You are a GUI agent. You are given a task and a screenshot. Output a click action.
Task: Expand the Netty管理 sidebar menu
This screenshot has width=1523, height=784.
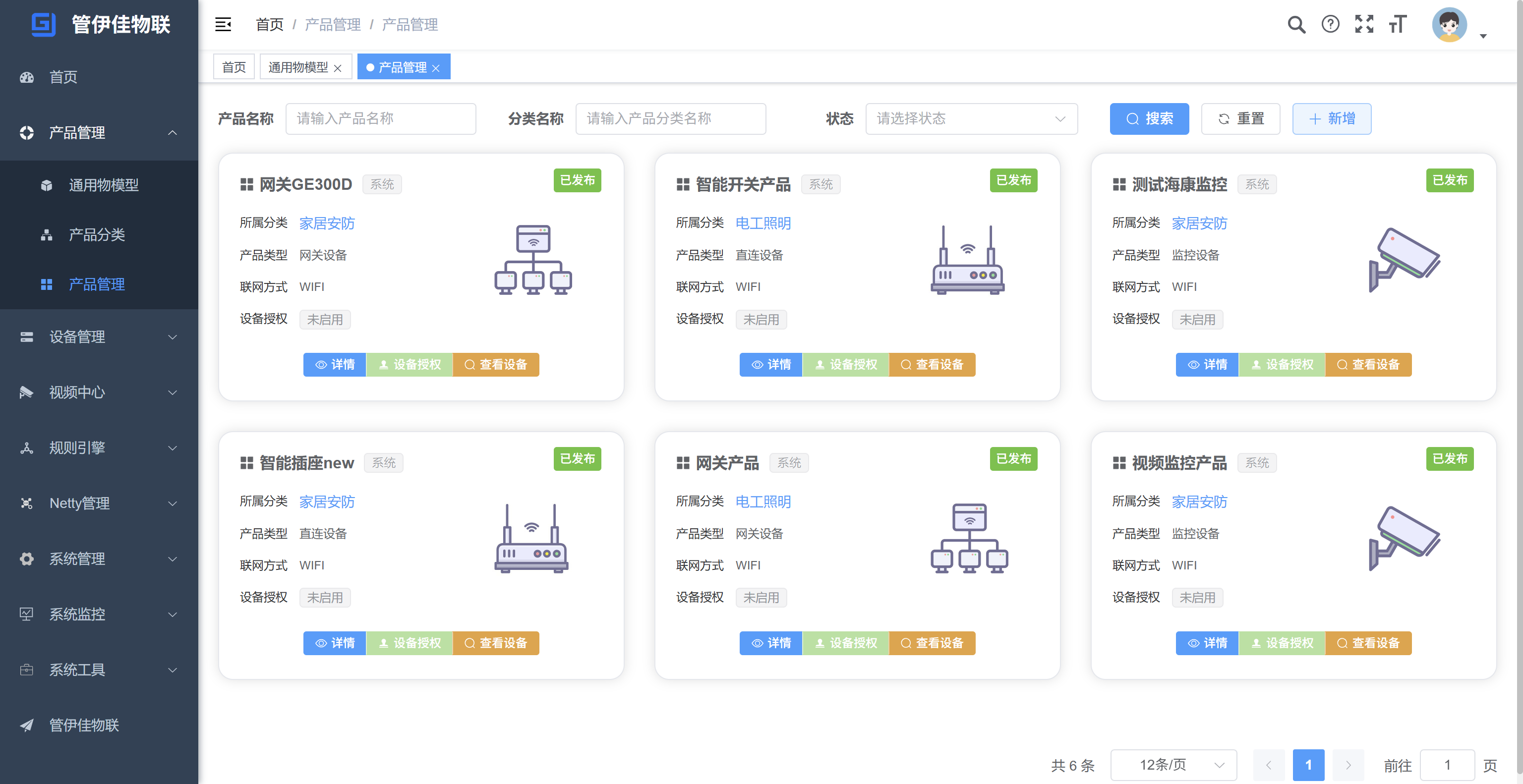click(x=99, y=504)
